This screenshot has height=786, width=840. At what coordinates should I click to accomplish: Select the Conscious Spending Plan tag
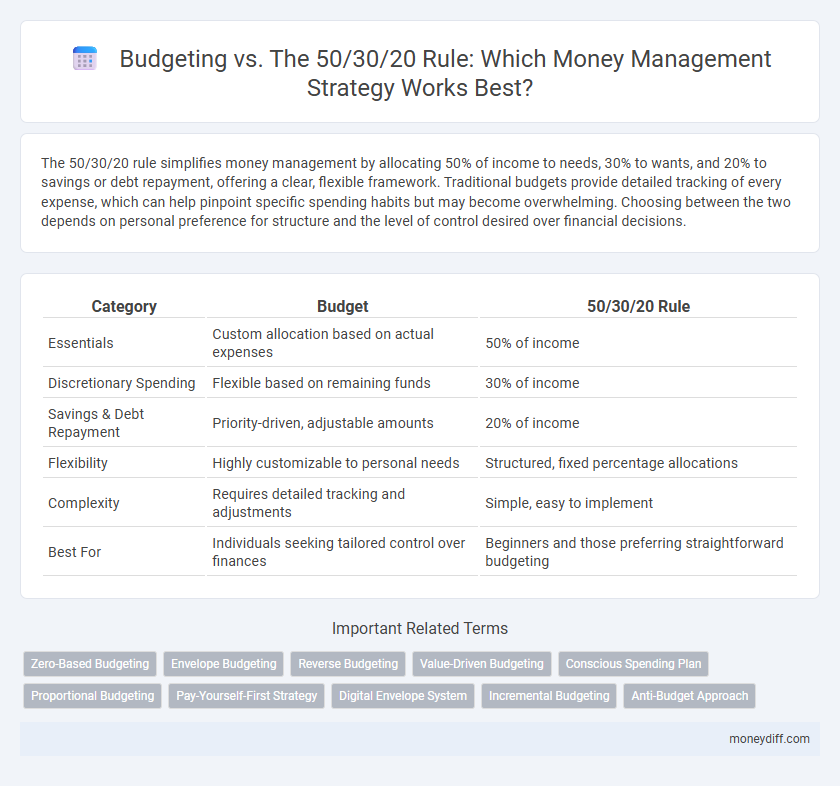click(x=633, y=663)
